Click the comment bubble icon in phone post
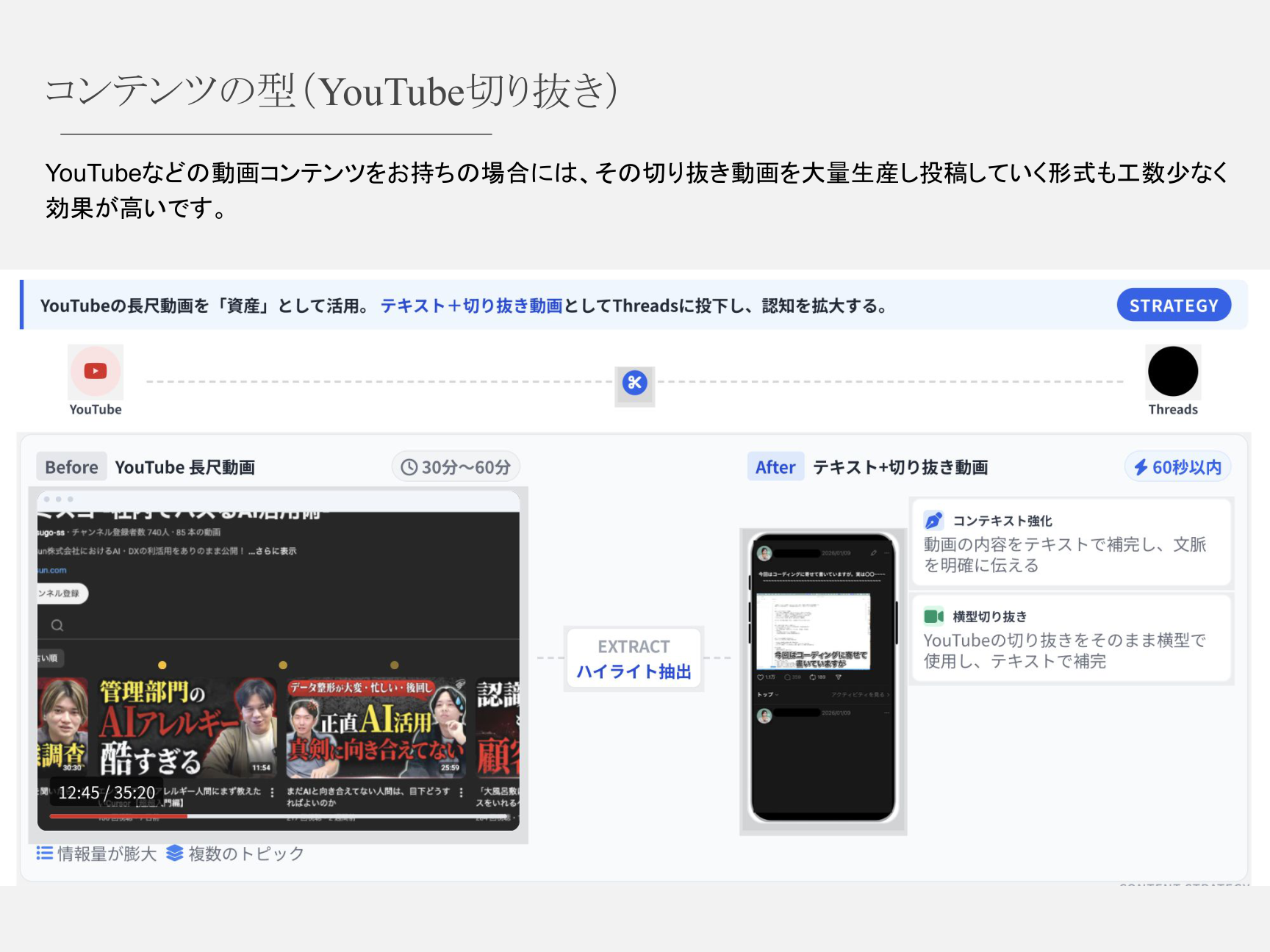 click(787, 677)
